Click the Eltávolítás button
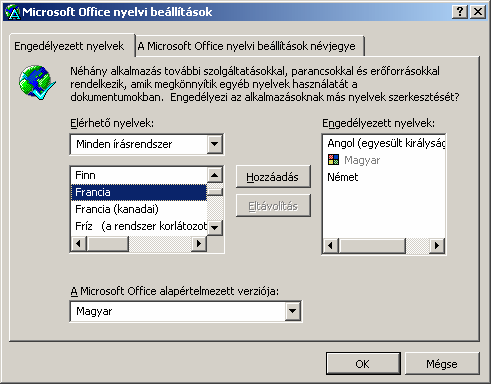 pos(273,206)
